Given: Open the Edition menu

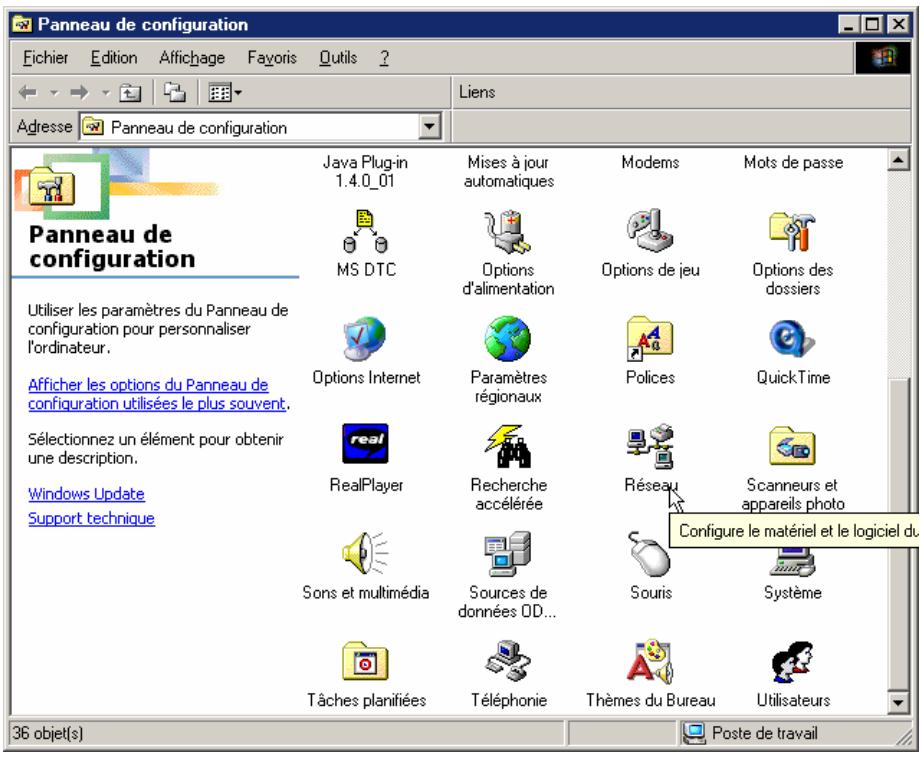Looking at the screenshot, I should pos(114,58).
